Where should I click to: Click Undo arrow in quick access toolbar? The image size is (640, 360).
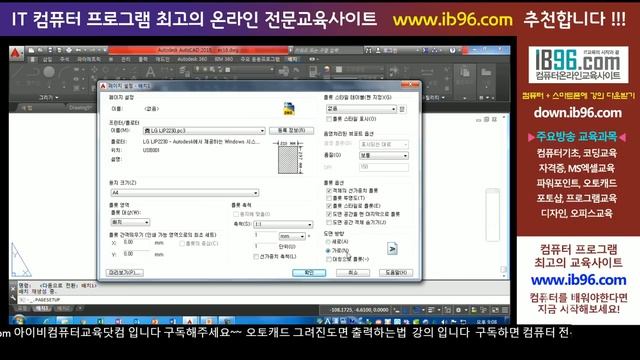[78, 50]
